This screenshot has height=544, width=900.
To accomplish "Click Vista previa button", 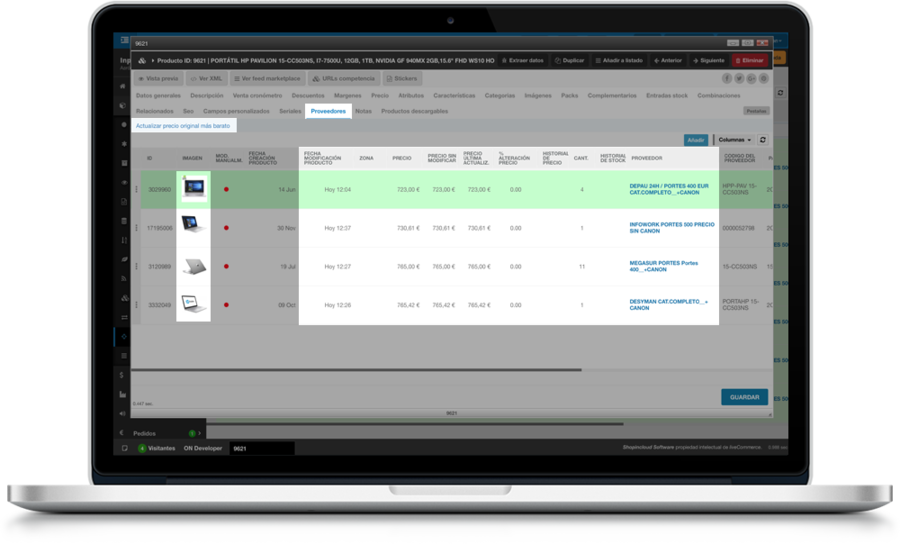I will pos(158,79).
